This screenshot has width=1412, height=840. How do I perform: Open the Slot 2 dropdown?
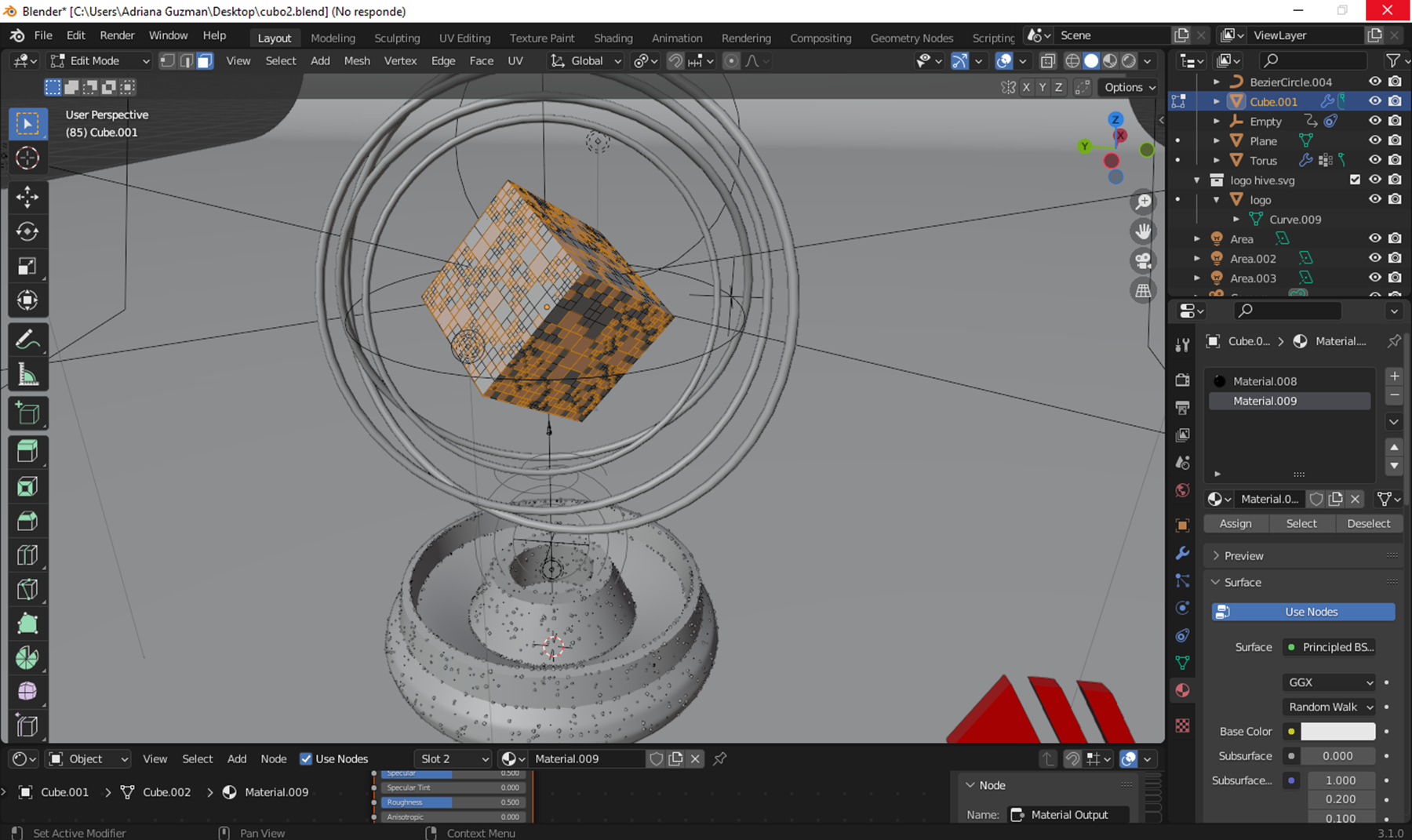[453, 758]
